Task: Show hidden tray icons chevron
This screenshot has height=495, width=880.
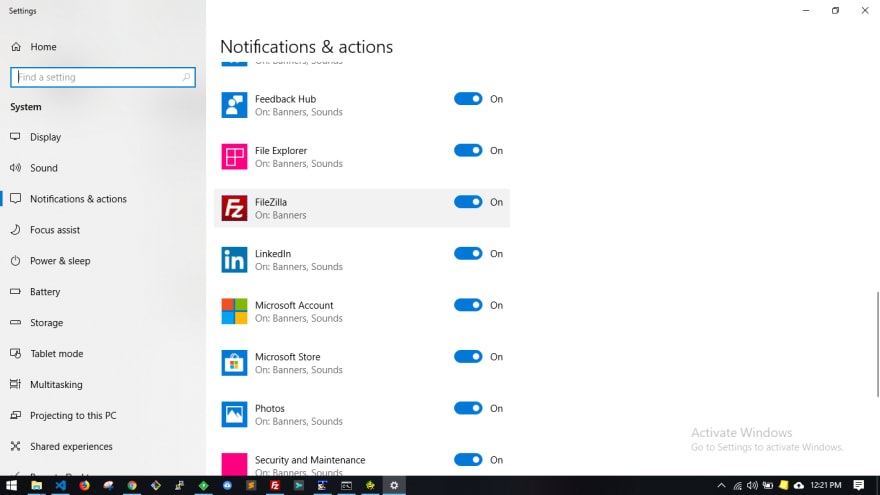Action: (721, 485)
